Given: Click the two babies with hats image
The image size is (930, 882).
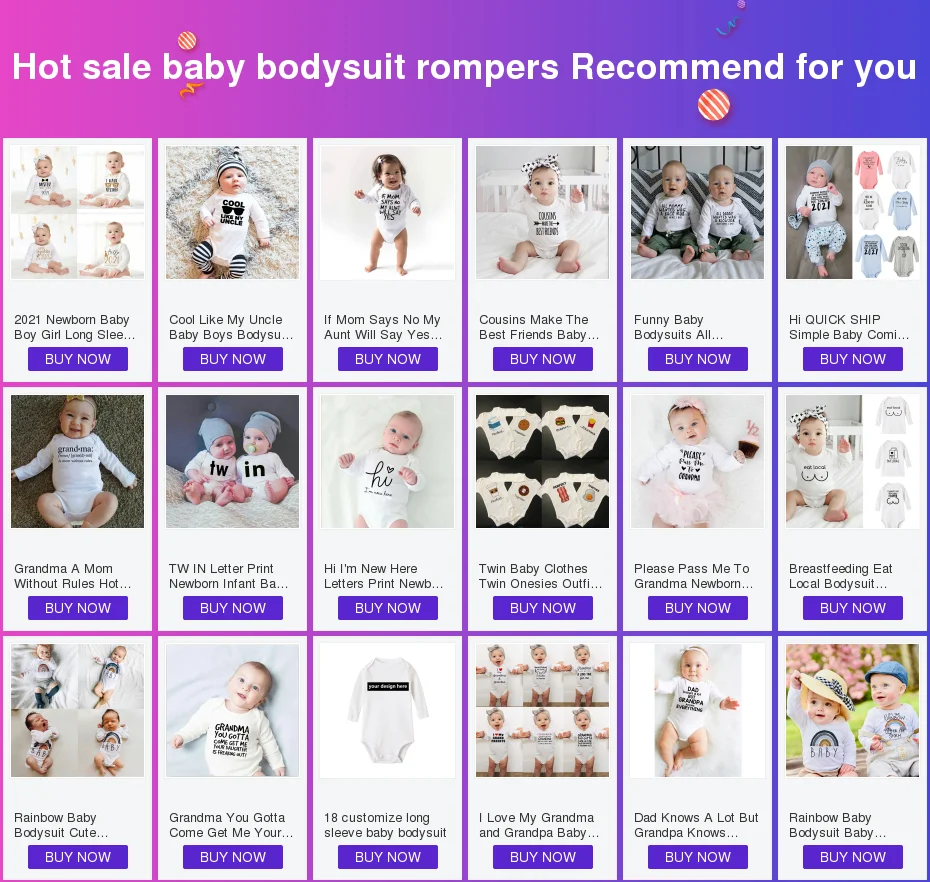Looking at the screenshot, I should click(x=852, y=711).
